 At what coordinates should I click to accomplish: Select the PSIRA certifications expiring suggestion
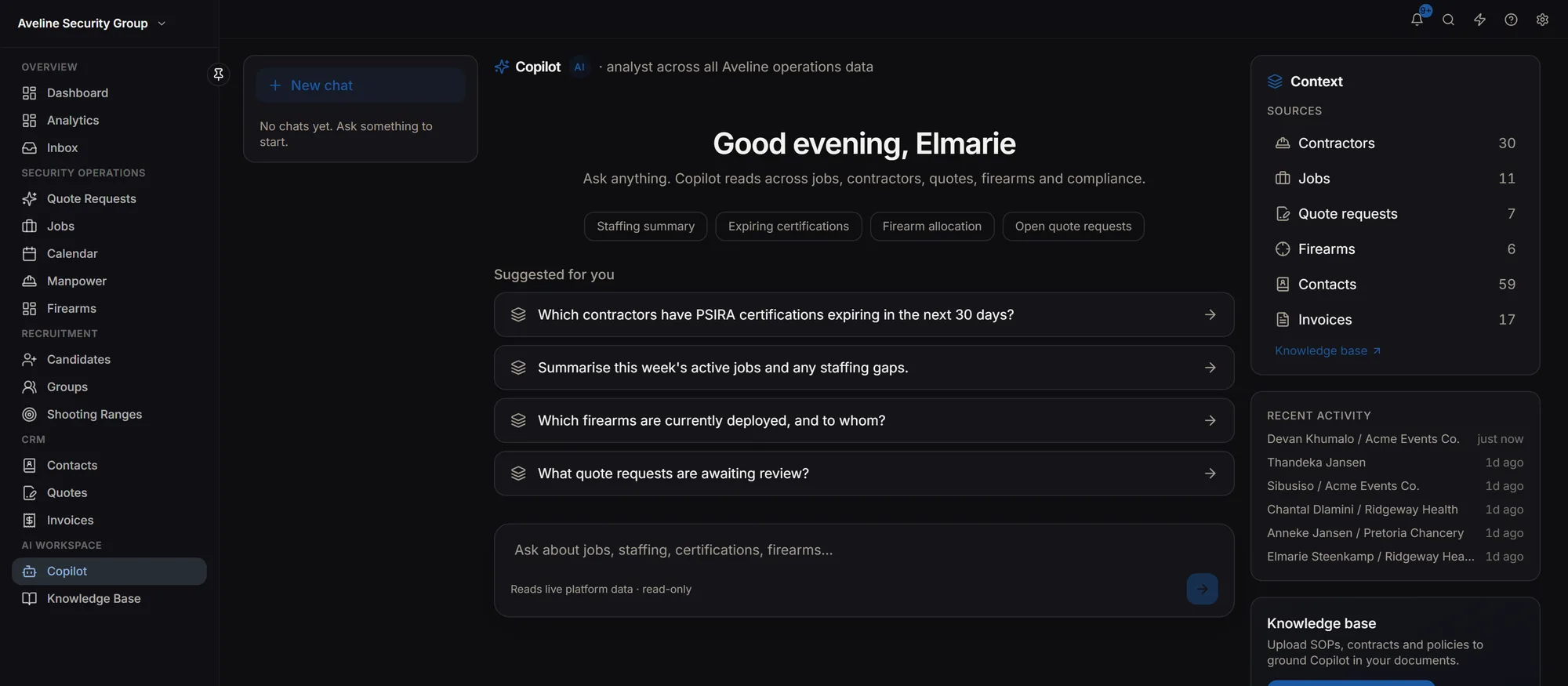click(x=864, y=314)
